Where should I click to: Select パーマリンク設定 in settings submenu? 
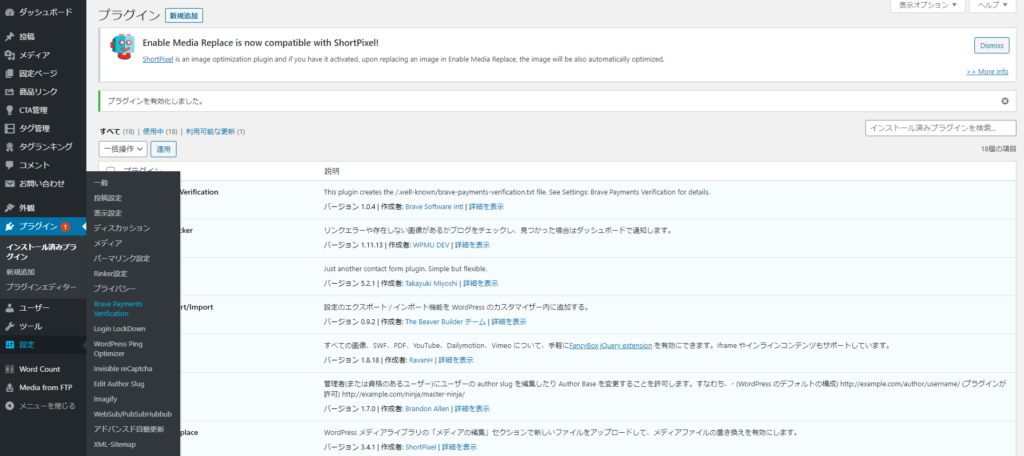tap(121, 258)
